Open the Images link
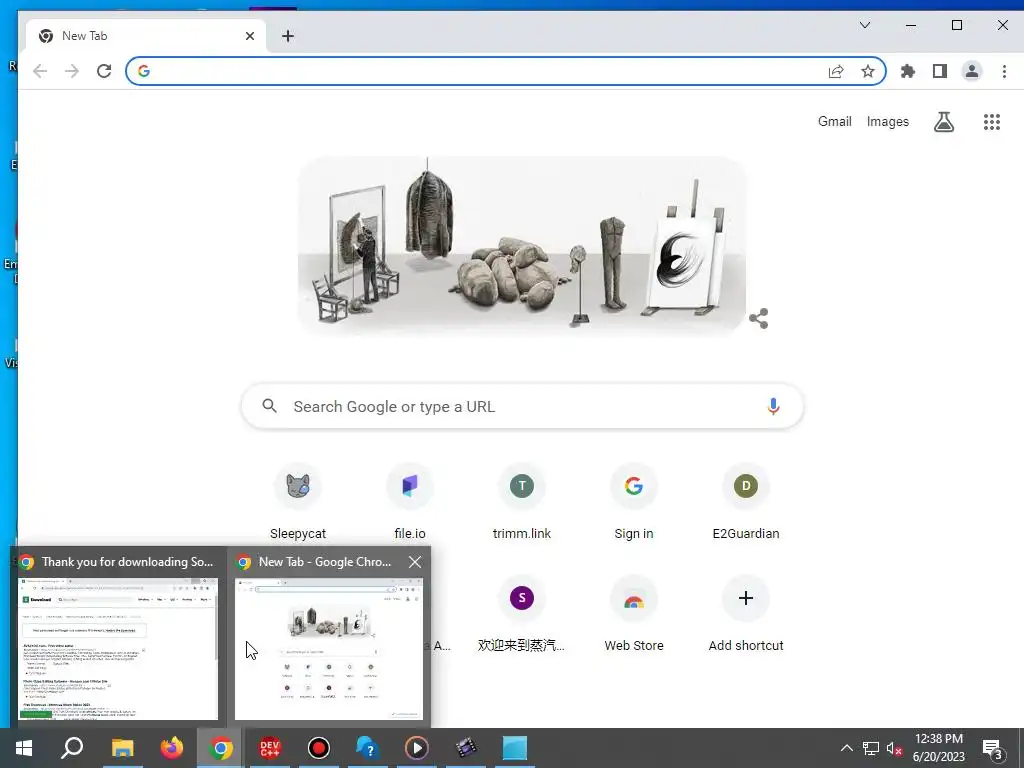This screenshot has height=768, width=1024. point(888,121)
